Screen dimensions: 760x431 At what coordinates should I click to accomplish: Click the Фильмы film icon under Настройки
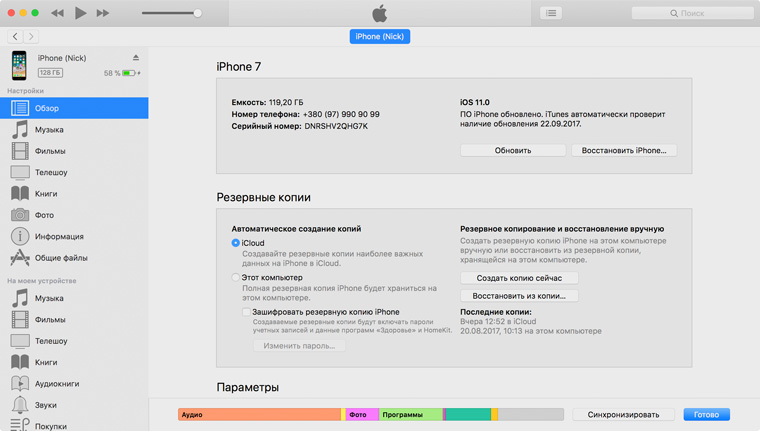pyautogui.click(x=20, y=151)
